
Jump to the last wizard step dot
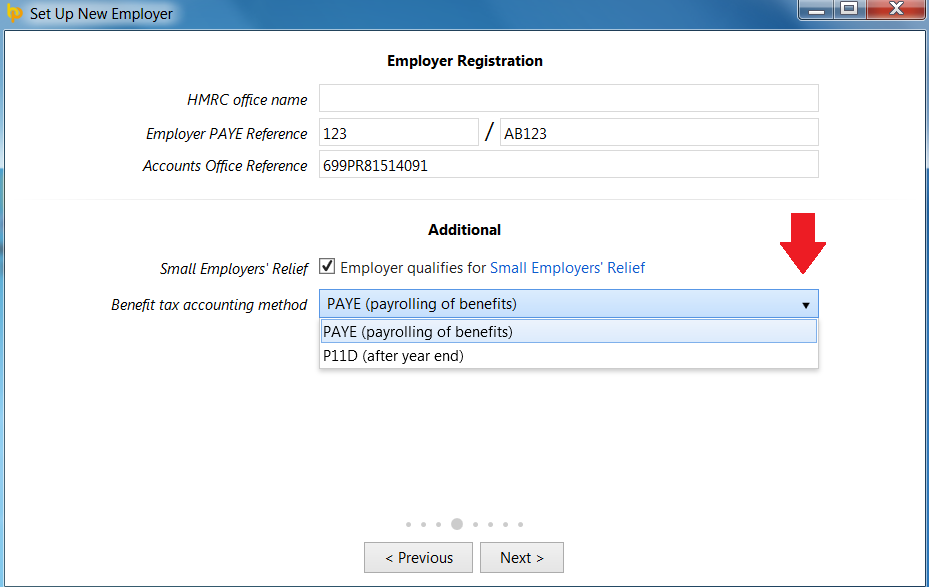tap(520, 524)
